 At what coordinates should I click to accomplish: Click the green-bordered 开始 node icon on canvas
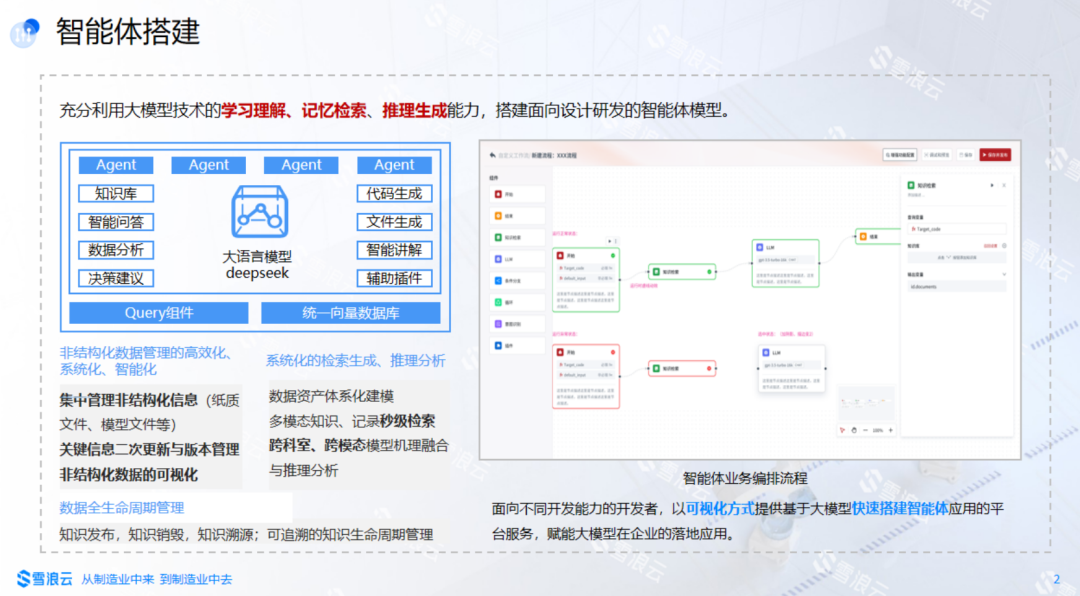[x=561, y=256]
